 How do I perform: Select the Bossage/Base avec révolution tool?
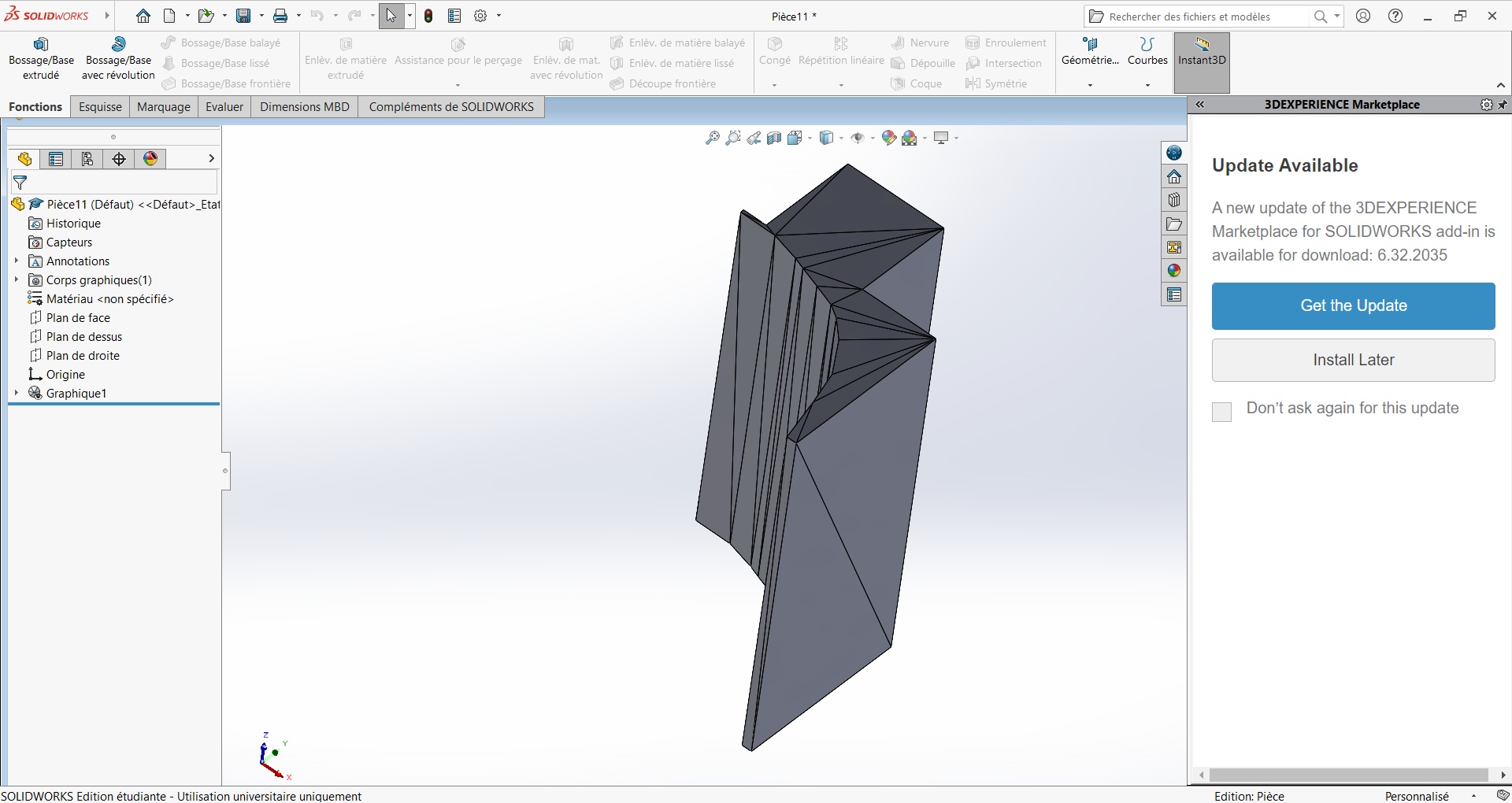(x=118, y=59)
